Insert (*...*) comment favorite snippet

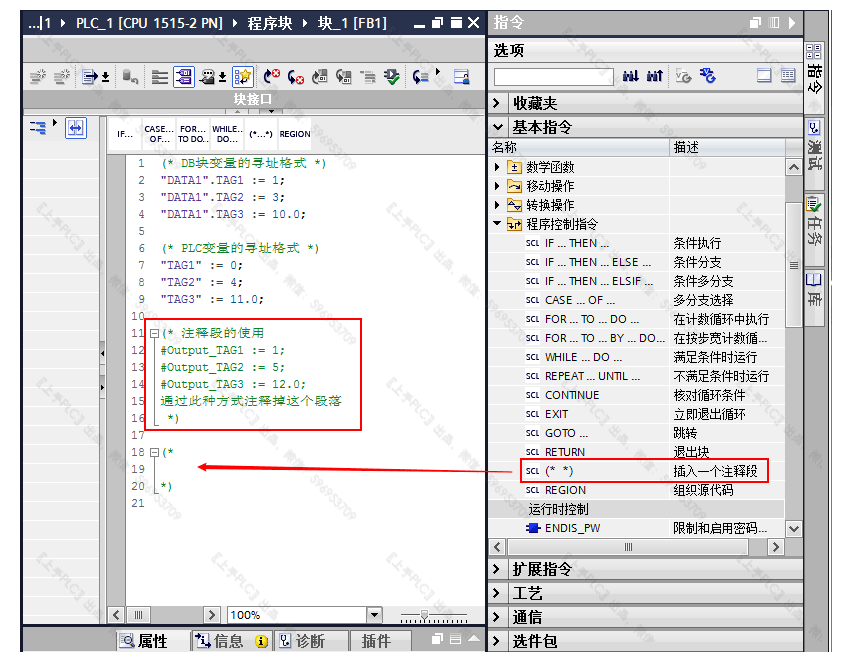[x=261, y=134]
